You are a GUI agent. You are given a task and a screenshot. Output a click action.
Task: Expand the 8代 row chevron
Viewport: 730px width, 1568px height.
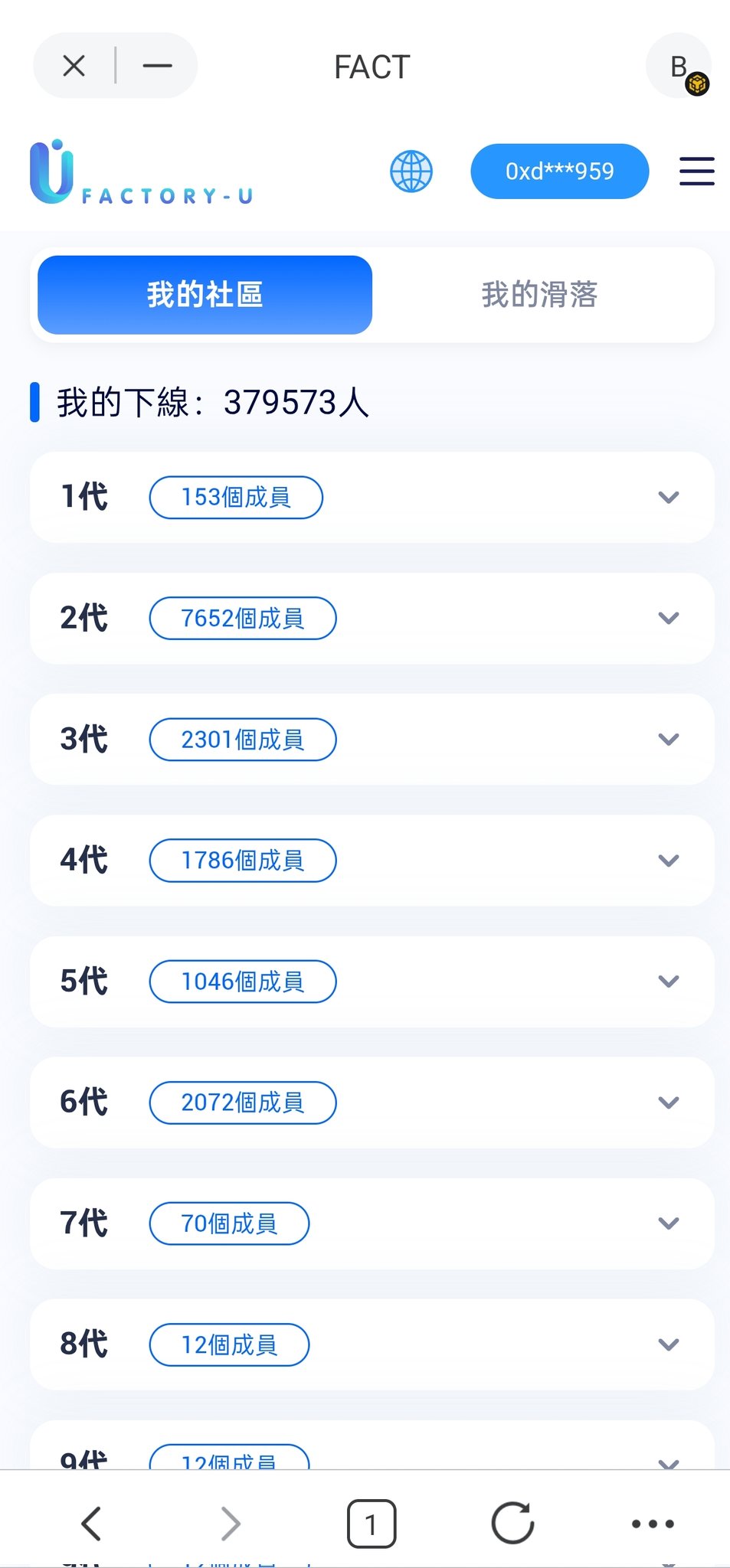[x=668, y=1344]
